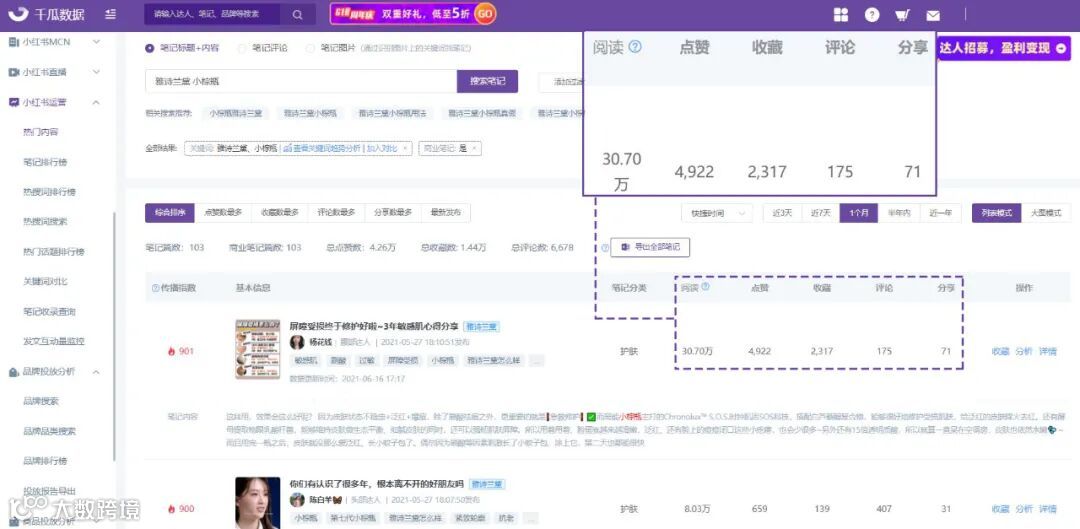Click 详情 for the 陈白羊 note

click(x=1048, y=509)
